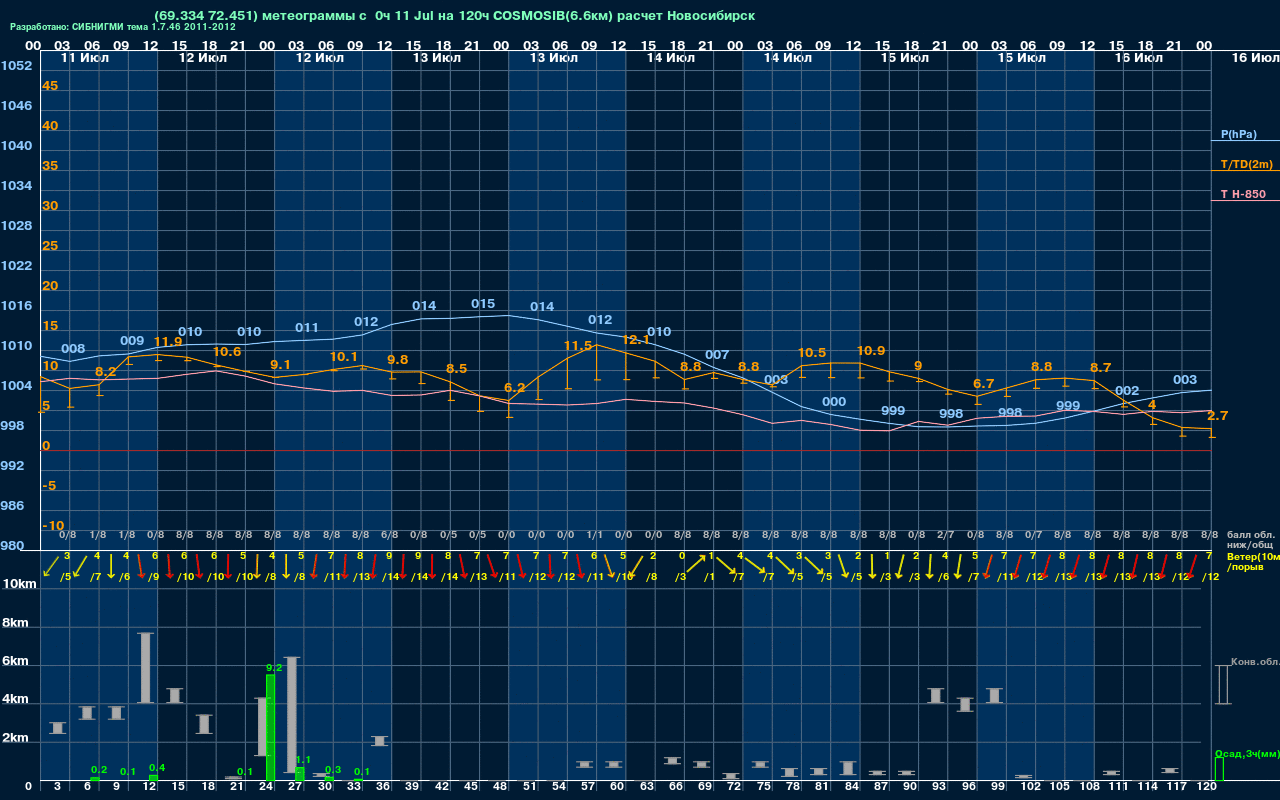Click the 008 pressure label
Screen dimensions: 1280x800
pos(73,349)
